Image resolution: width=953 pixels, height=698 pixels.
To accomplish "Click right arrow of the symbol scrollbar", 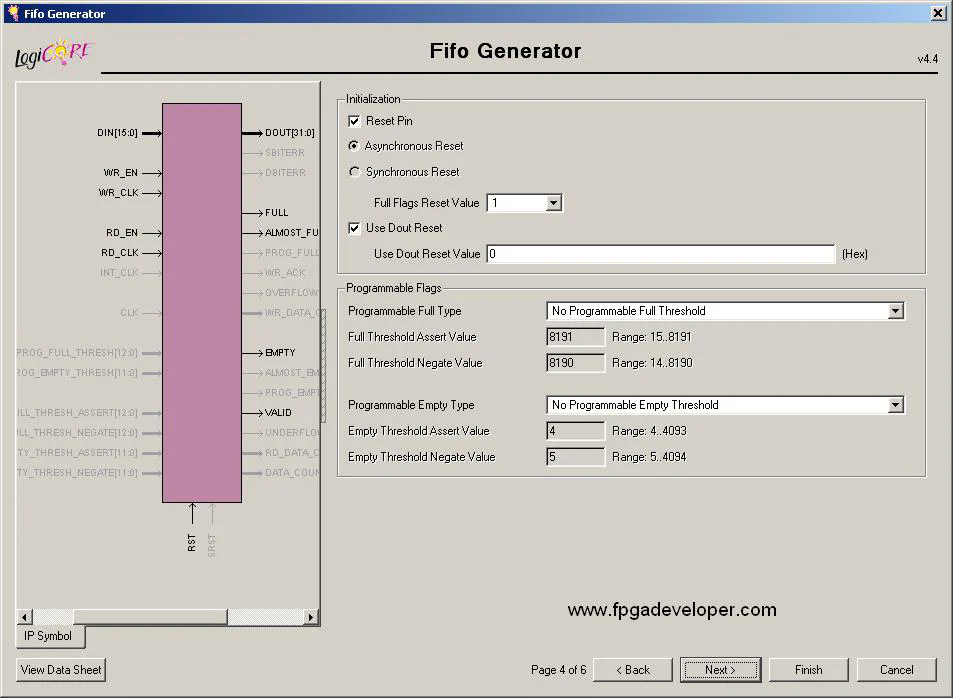I will click(311, 617).
